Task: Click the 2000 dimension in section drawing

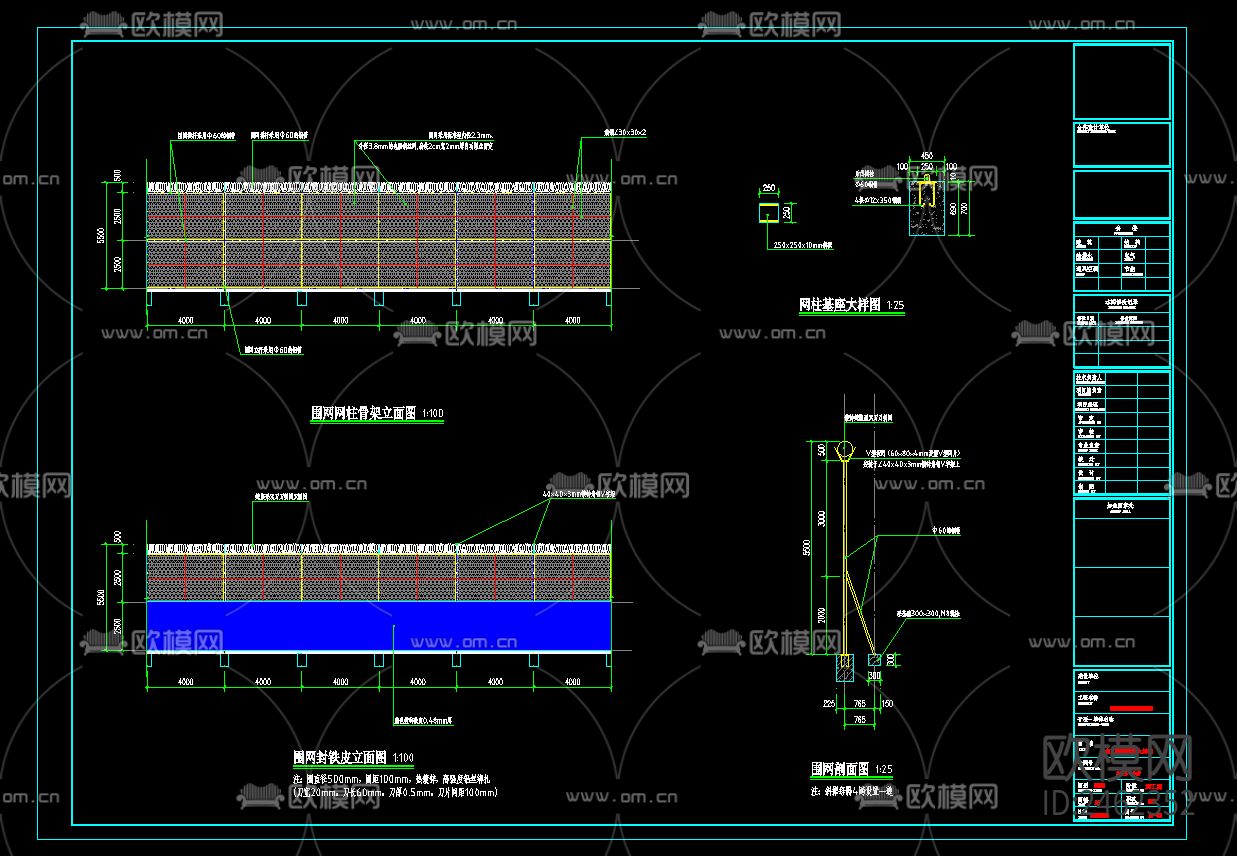Action: click(x=823, y=614)
